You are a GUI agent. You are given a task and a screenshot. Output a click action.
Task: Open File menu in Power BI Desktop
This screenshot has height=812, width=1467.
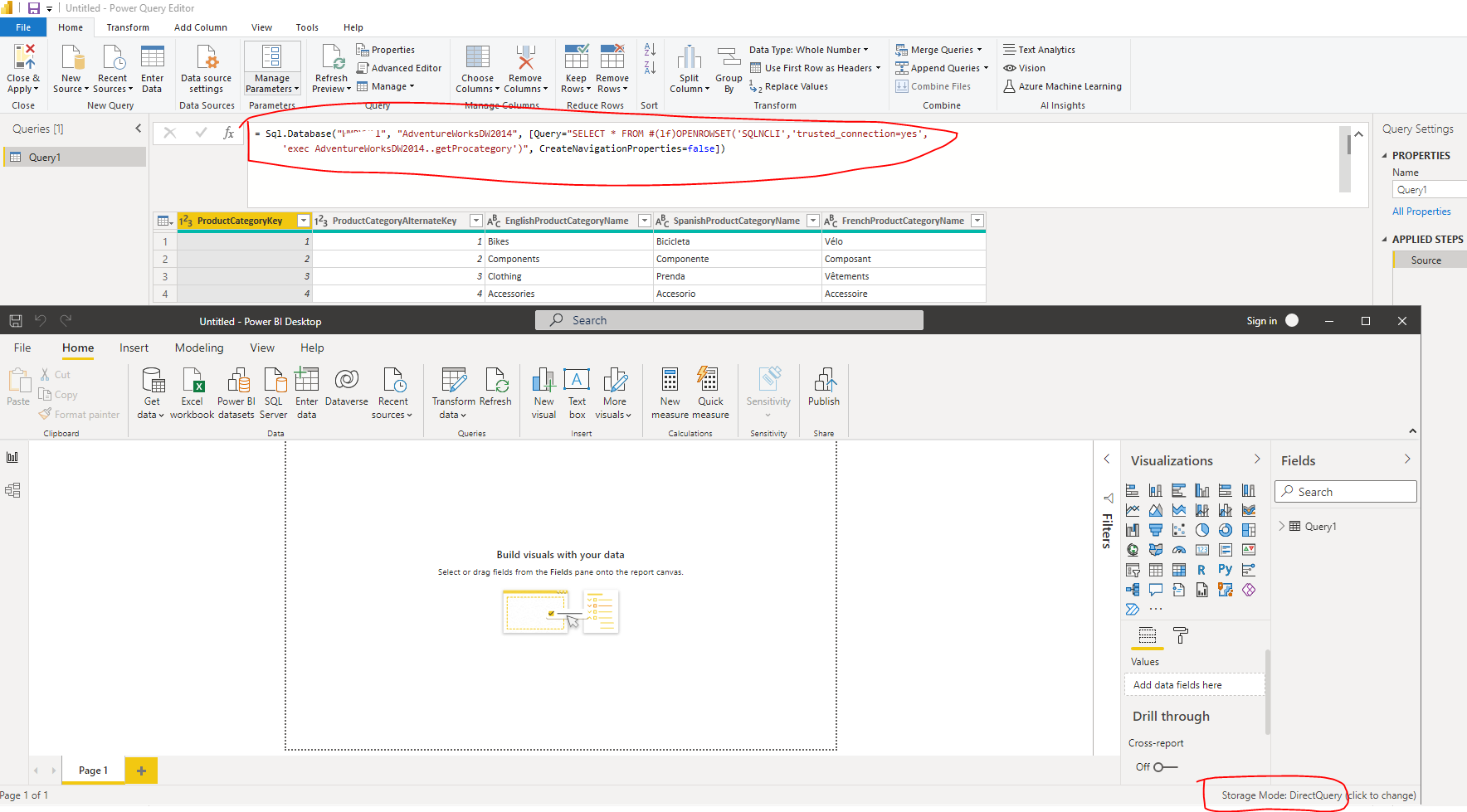tap(22, 348)
